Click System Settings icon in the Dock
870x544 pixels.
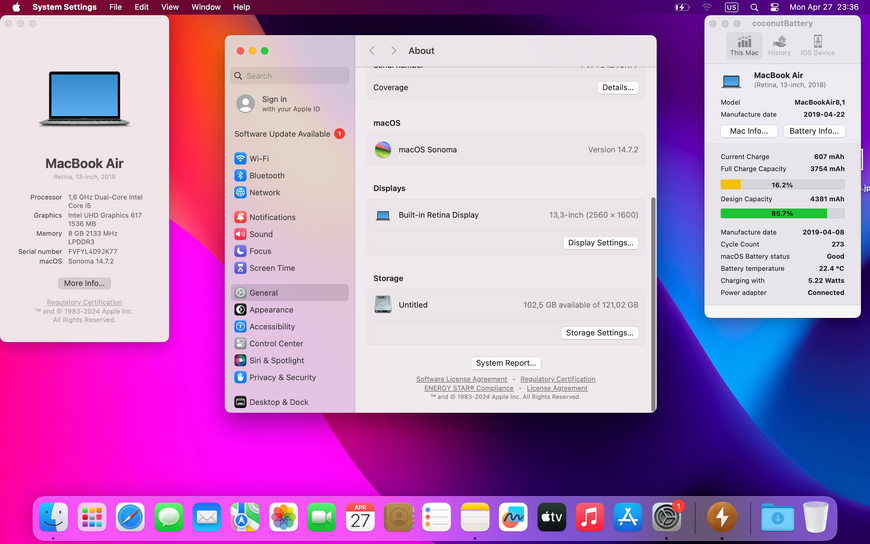666,517
